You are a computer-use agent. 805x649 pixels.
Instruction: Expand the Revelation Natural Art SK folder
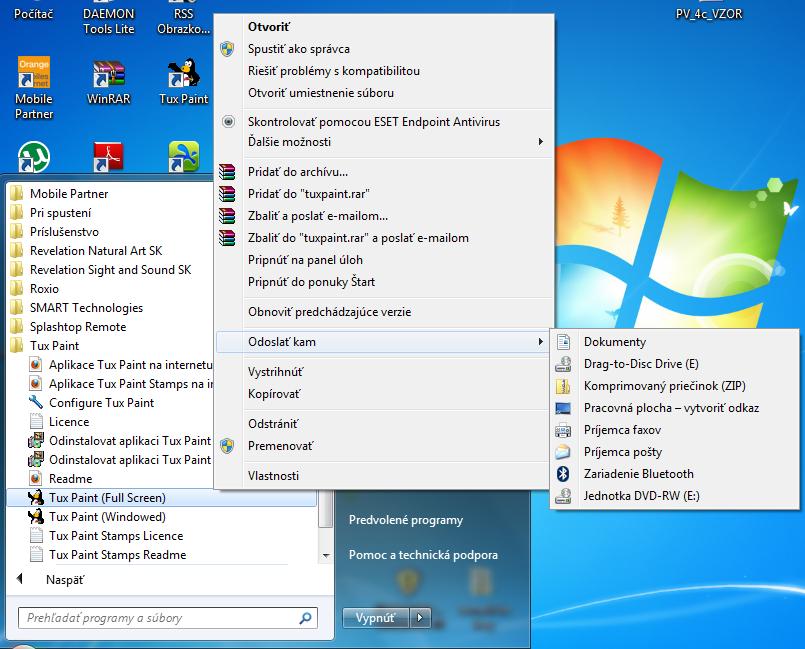(x=96, y=251)
